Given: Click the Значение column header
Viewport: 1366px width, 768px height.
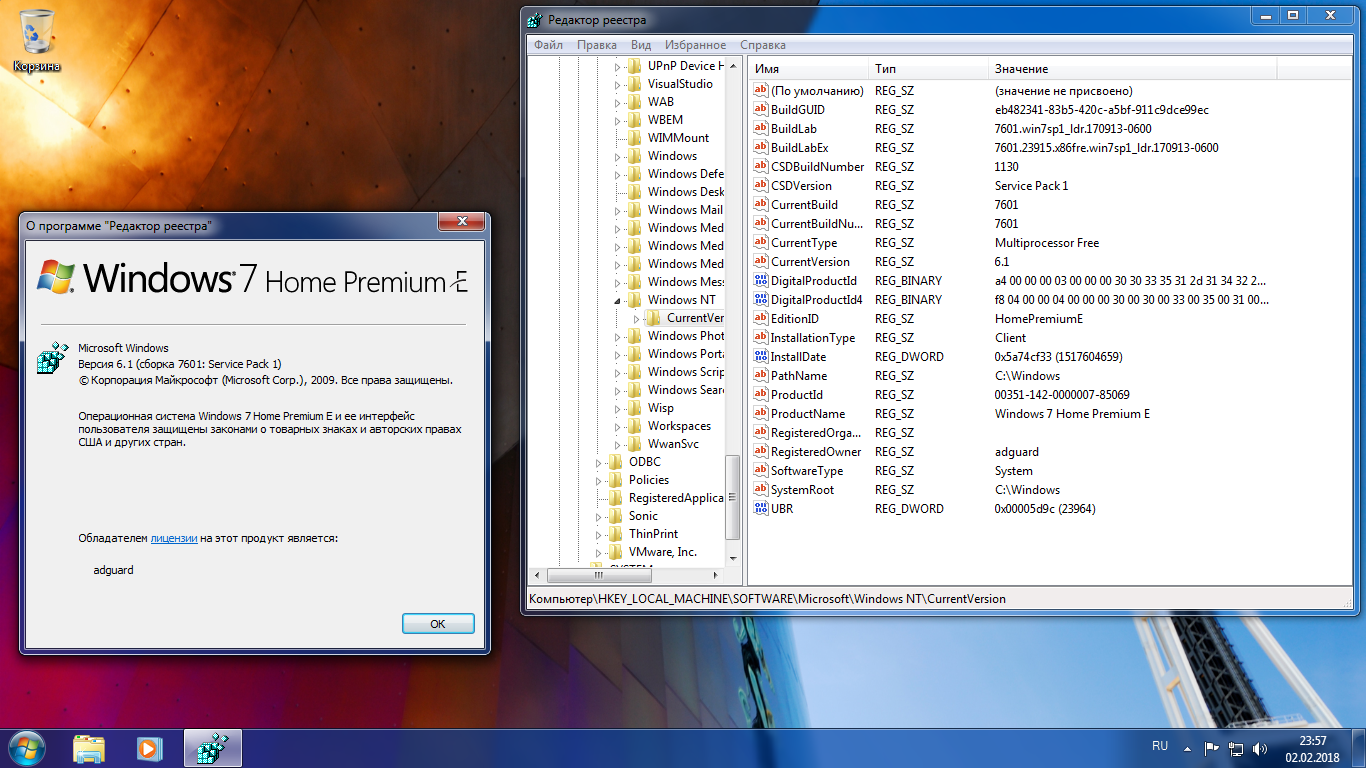Looking at the screenshot, I should (1021, 69).
